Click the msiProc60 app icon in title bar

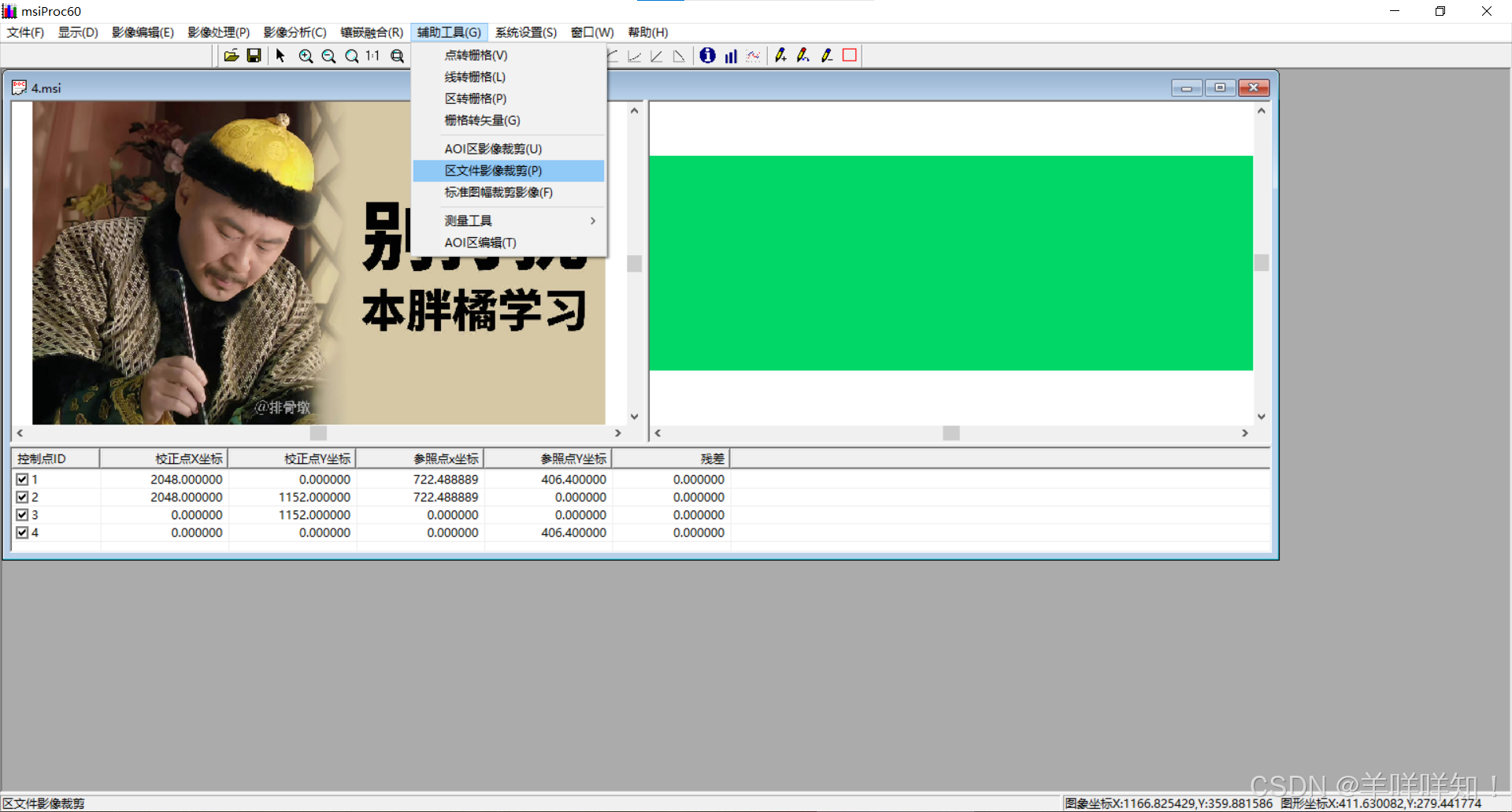pos(9,11)
